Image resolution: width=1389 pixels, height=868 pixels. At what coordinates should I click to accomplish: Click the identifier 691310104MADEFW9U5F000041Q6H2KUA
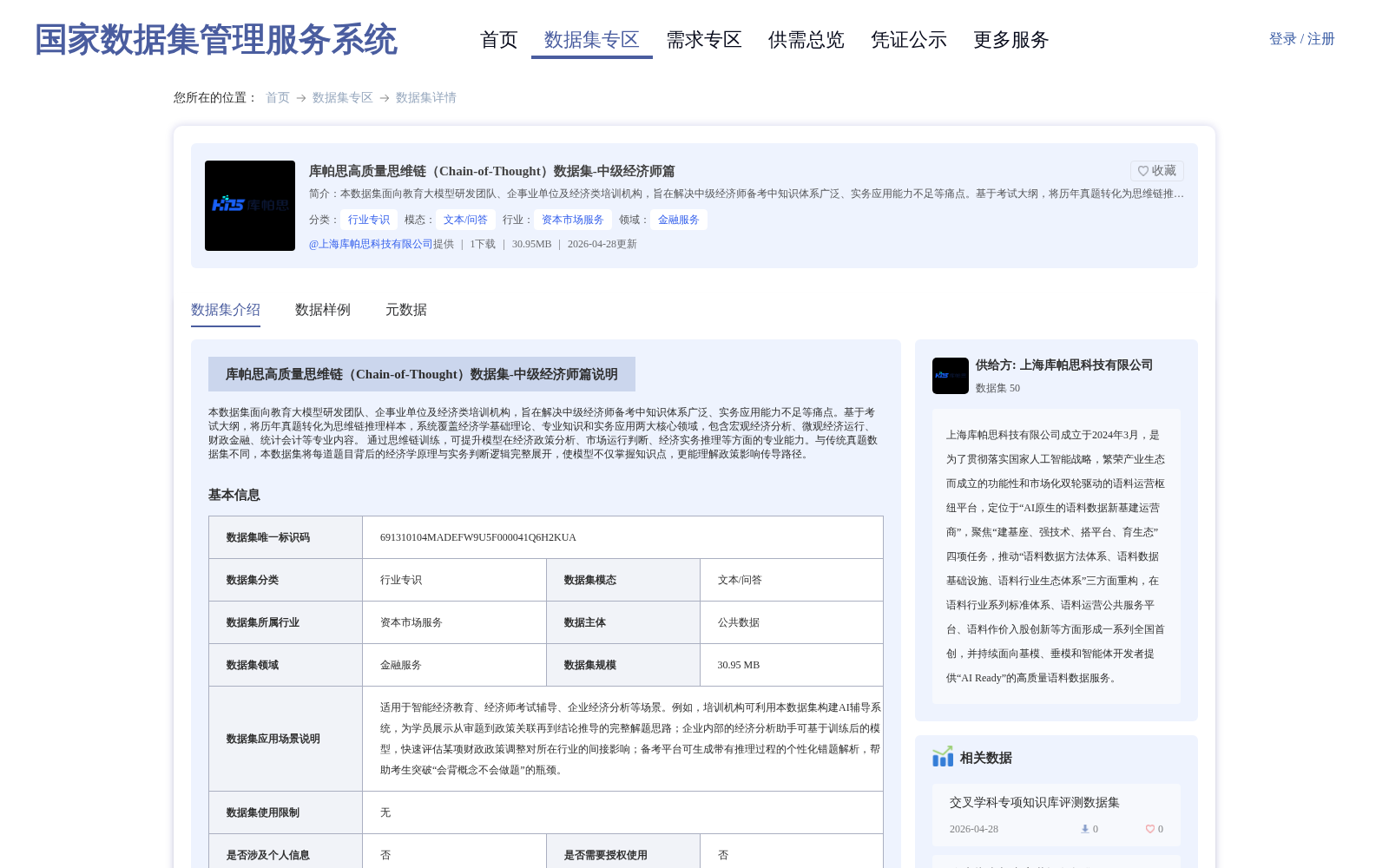478,537
